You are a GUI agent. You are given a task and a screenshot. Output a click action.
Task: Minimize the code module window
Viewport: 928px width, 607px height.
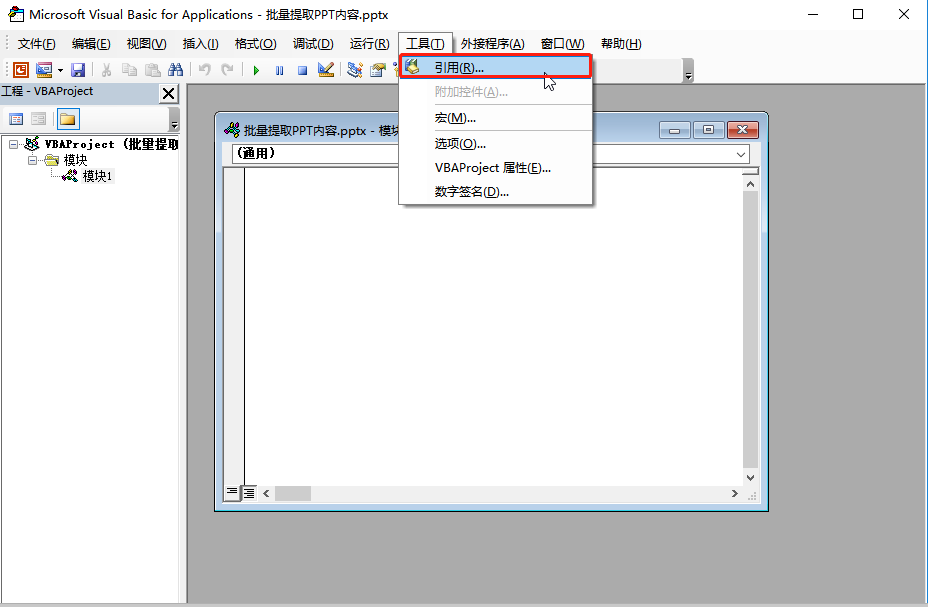675,130
